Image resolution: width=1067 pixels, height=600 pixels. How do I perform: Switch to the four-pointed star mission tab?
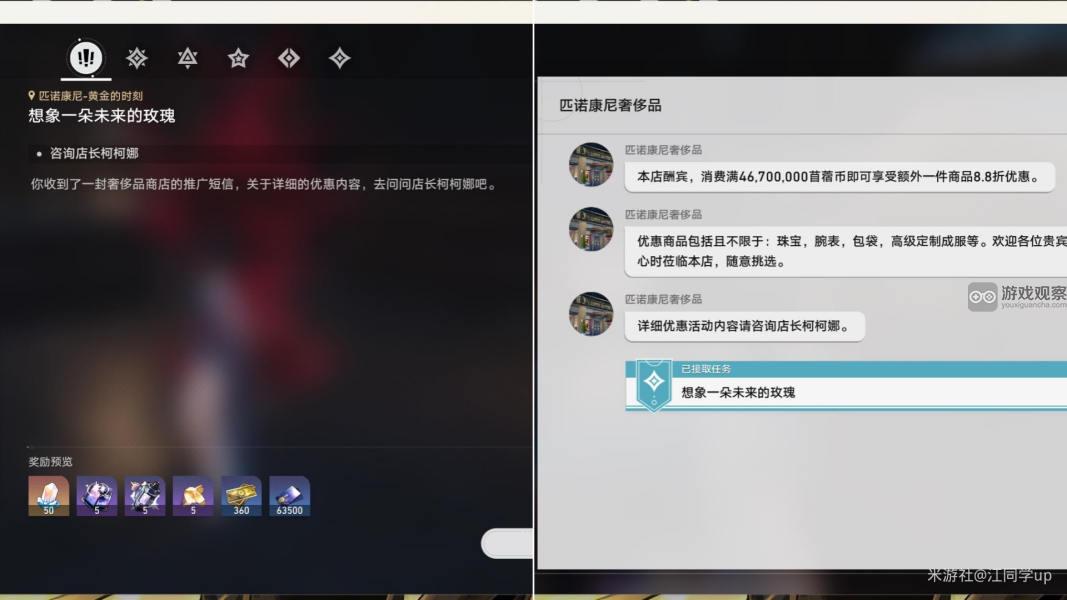pyautogui.click(x=136, y=58)
